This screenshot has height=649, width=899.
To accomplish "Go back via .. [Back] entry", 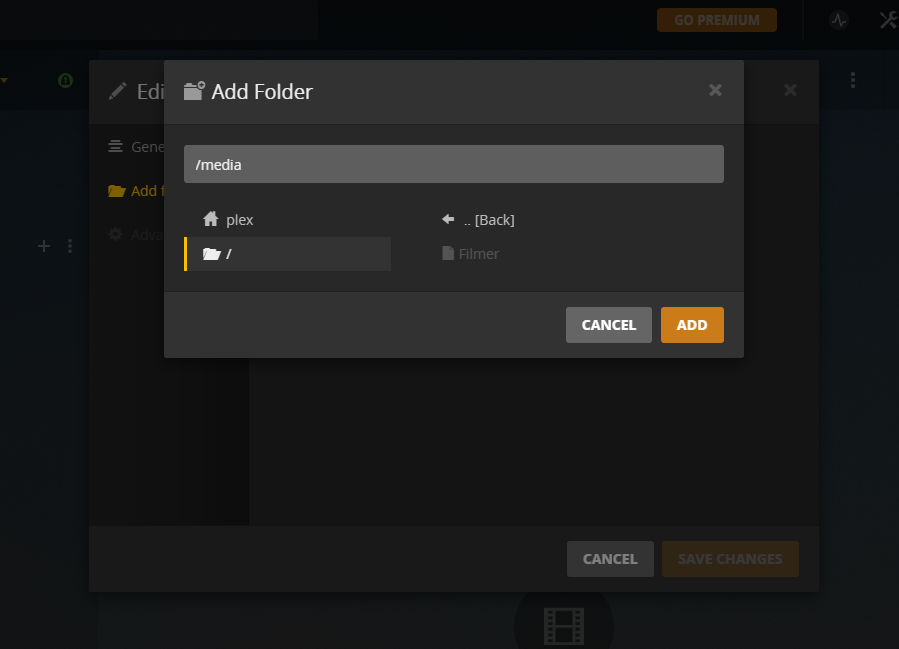I will (478, 220).
